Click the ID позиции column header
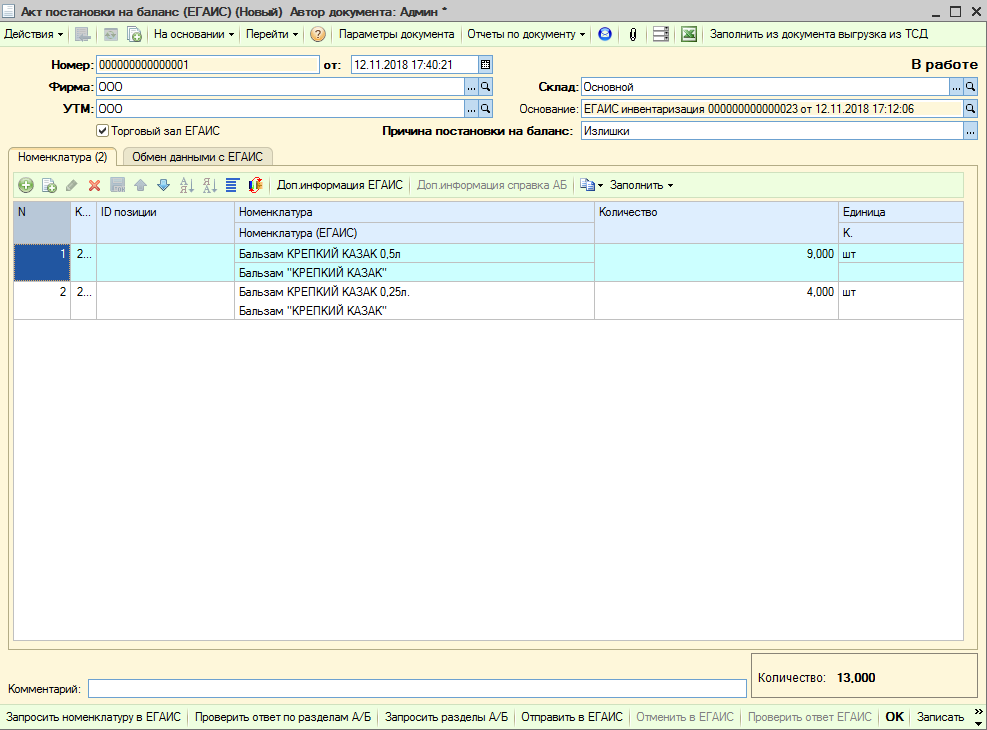Screen dimensions: 987x730 coord(165,222)
